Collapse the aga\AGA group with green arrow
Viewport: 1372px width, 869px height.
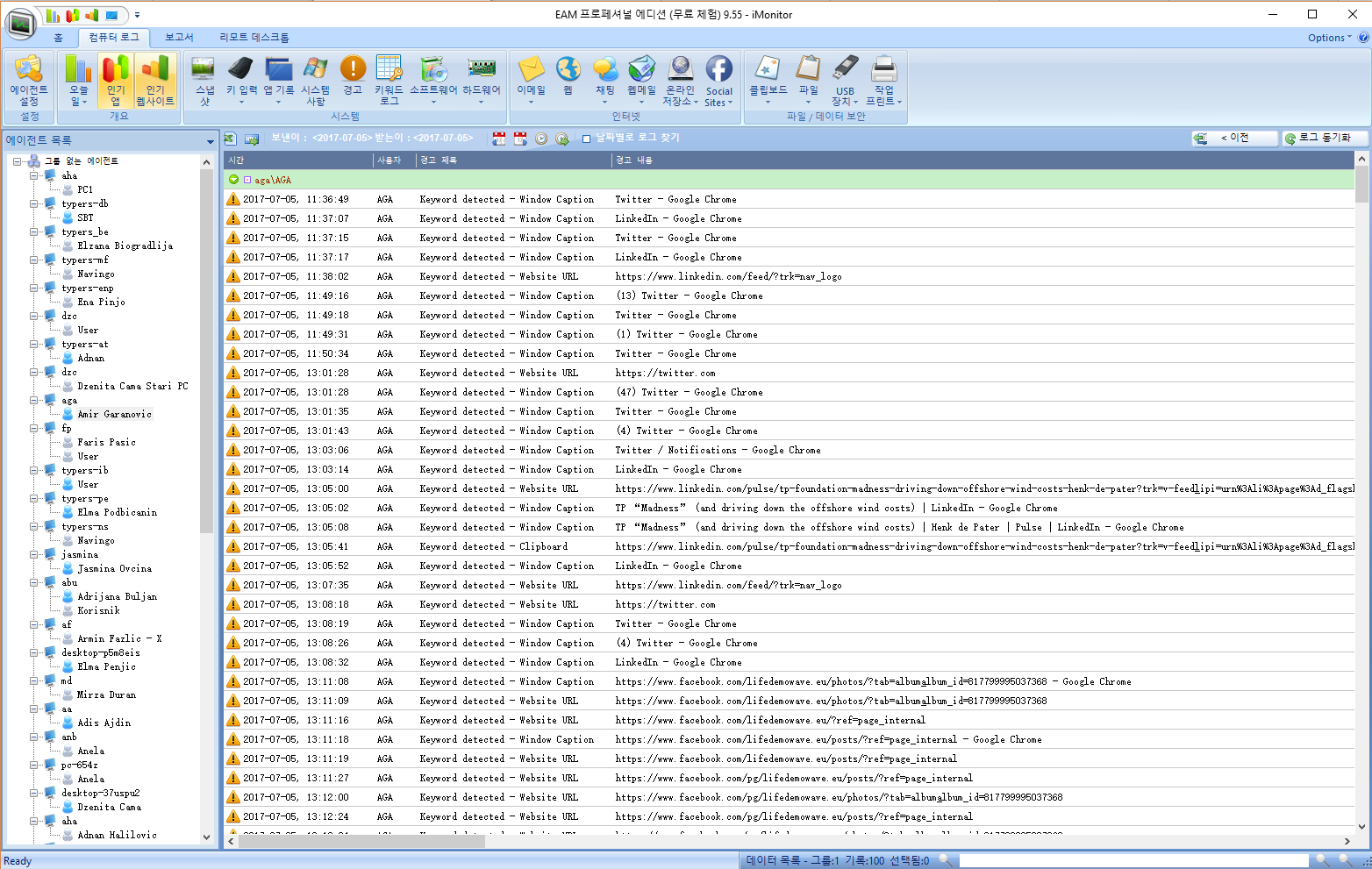tap(233, 180)
